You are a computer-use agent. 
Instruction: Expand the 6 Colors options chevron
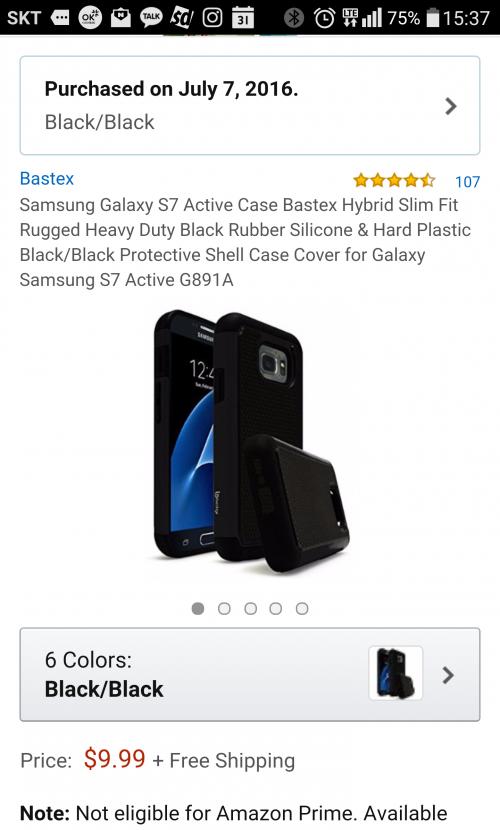click(448, 675)
